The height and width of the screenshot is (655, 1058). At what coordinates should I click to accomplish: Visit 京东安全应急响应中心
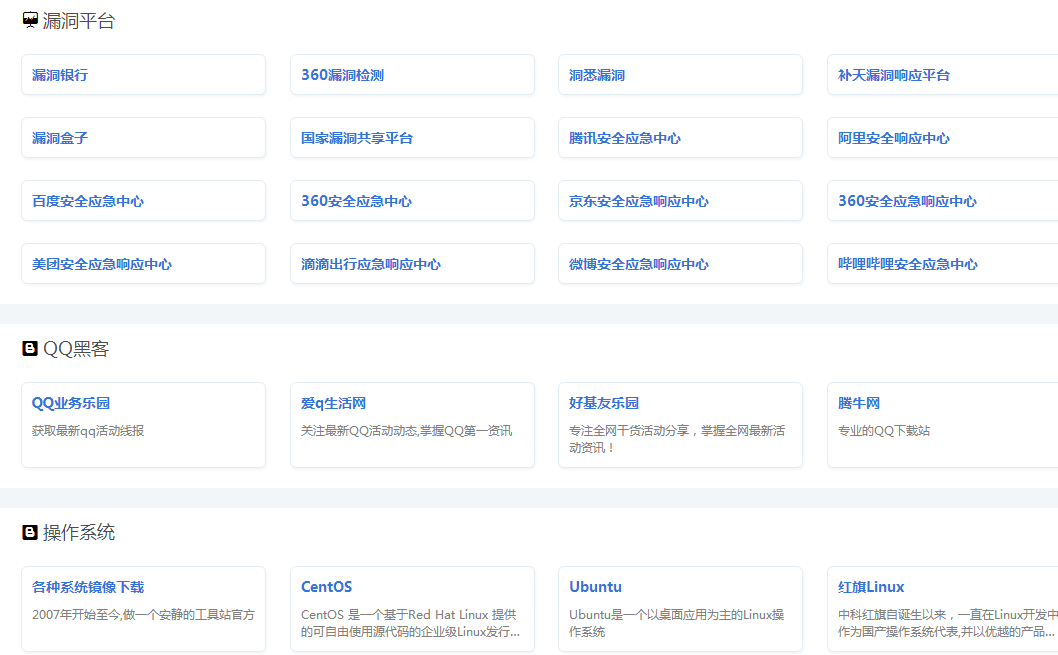(639, 201)
